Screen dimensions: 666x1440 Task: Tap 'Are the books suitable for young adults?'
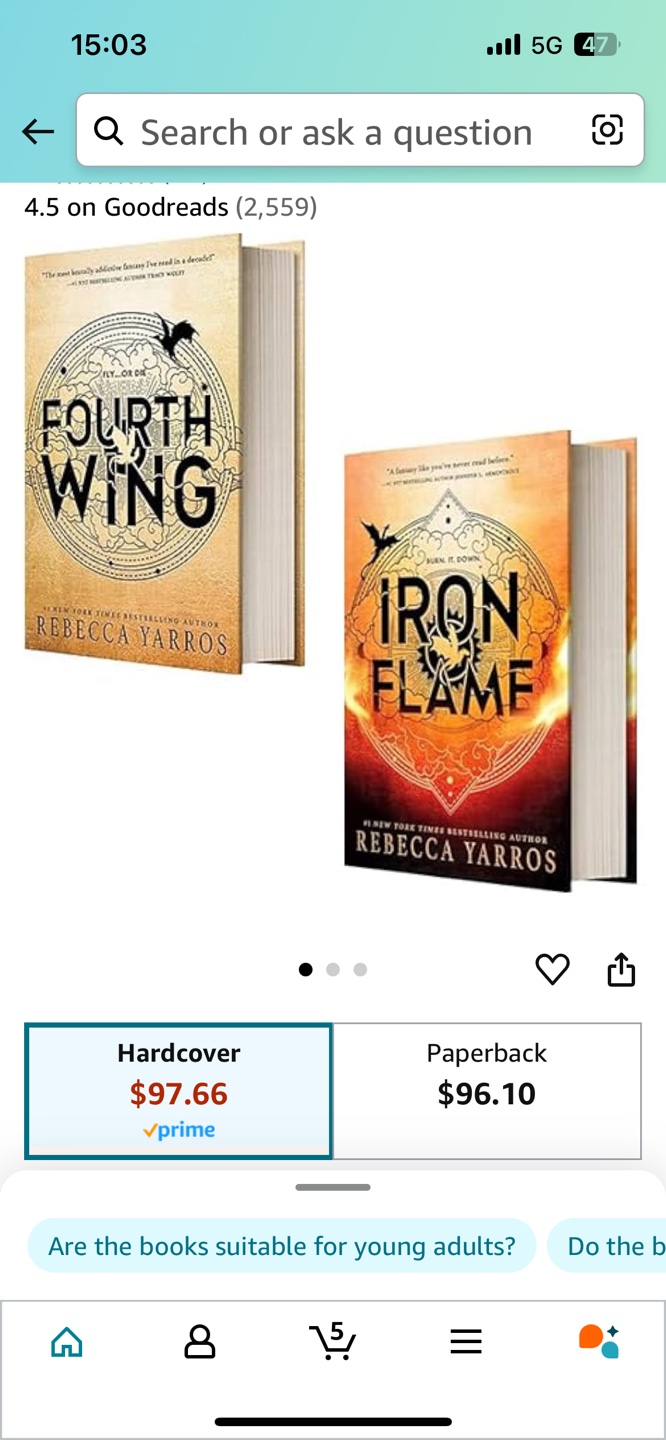(282, 1246)
